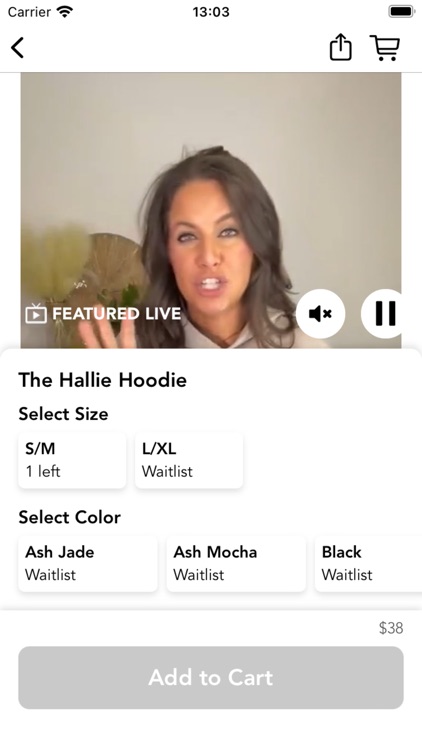Tap the Featured Live TV icon
The height and width of the screenshot is (750, 422).
click(36, 314)
